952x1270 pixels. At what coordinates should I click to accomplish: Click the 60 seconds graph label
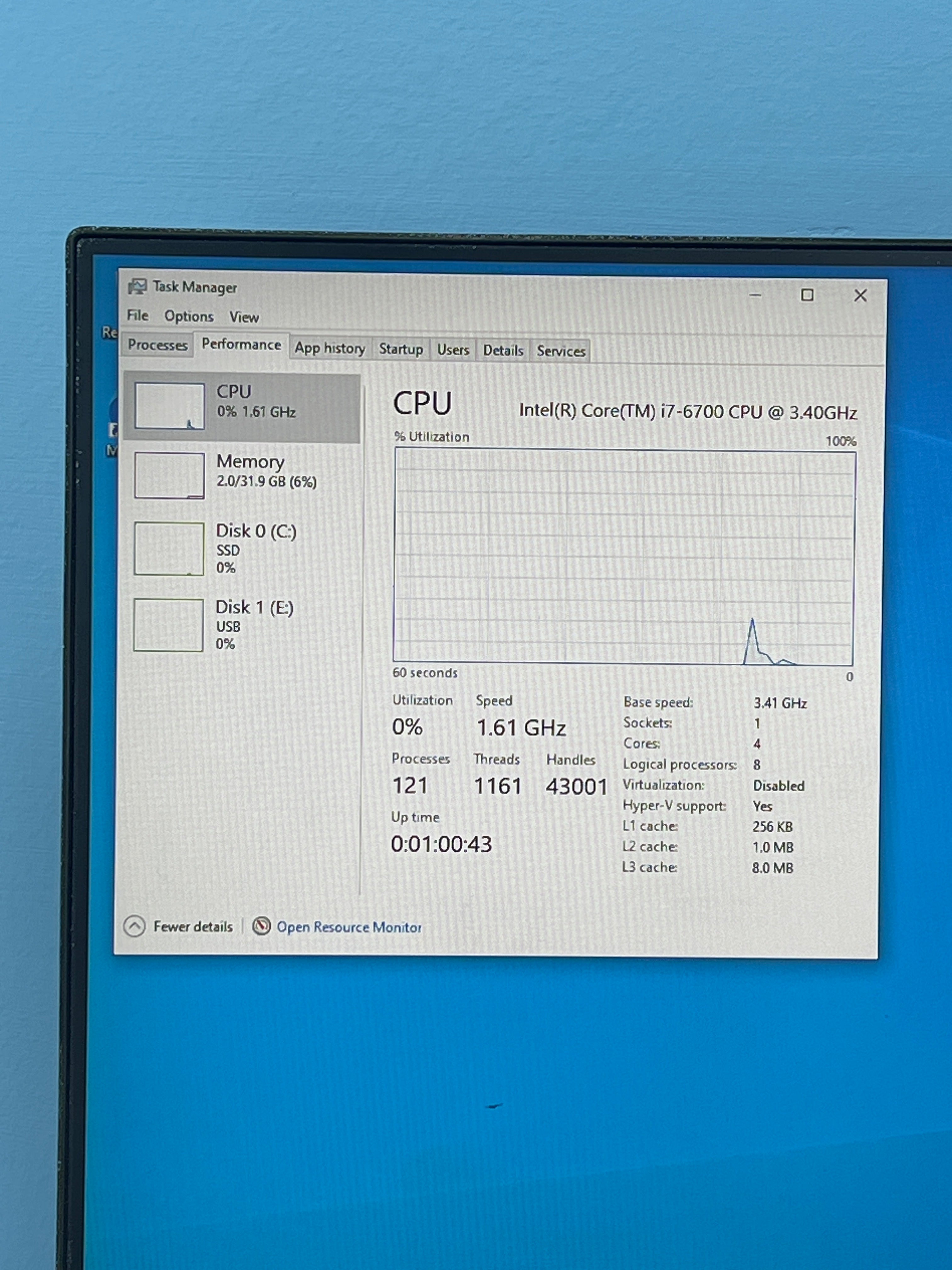(x=425, y=673)
